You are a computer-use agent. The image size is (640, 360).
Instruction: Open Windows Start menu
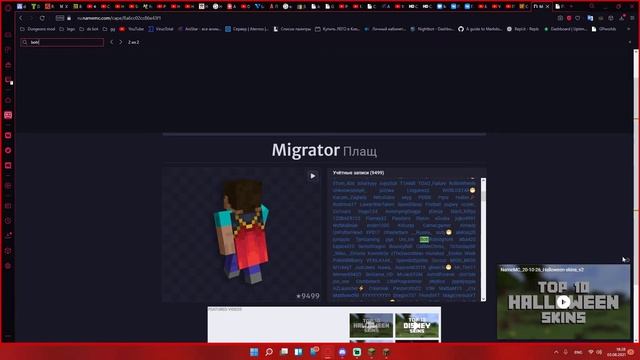(254, 352)
